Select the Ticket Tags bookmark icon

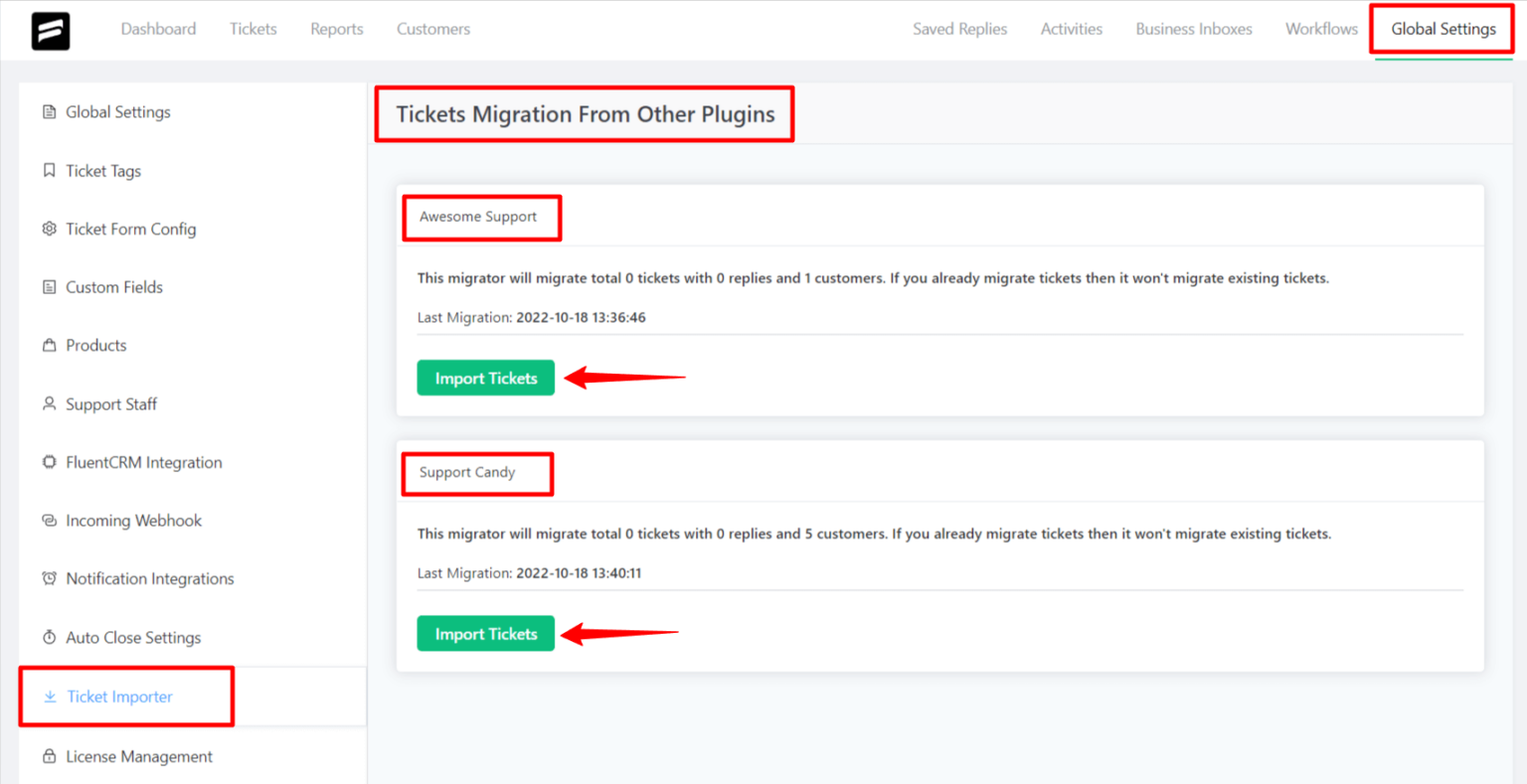tap(48, 170)
